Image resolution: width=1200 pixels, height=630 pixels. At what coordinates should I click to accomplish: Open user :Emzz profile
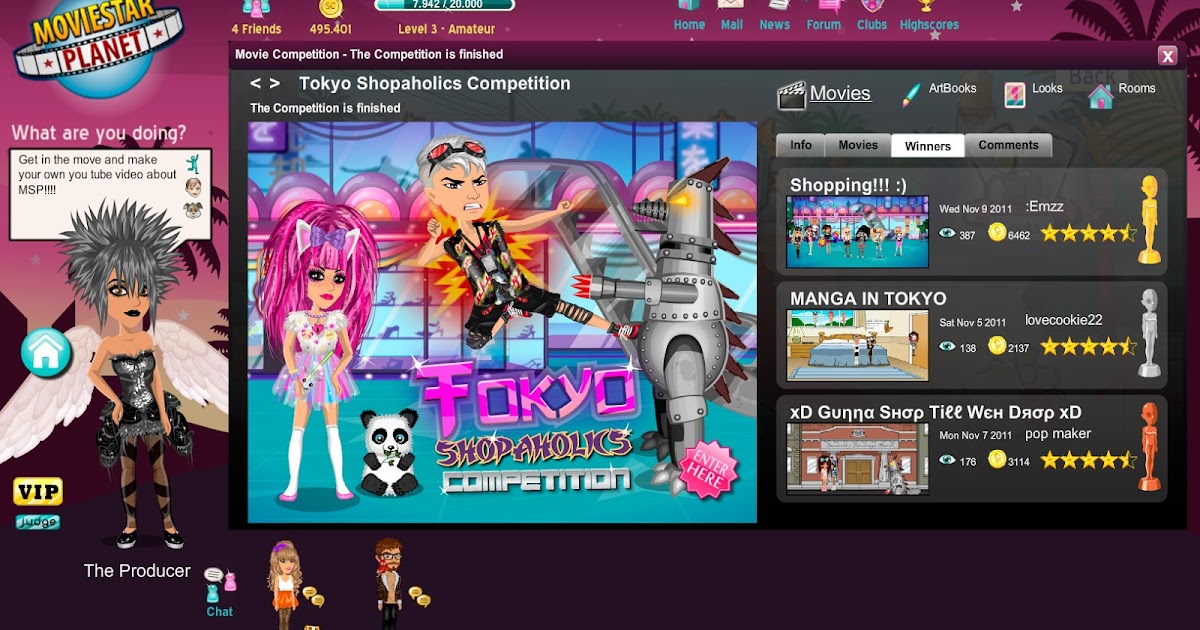pos(1045,207)
